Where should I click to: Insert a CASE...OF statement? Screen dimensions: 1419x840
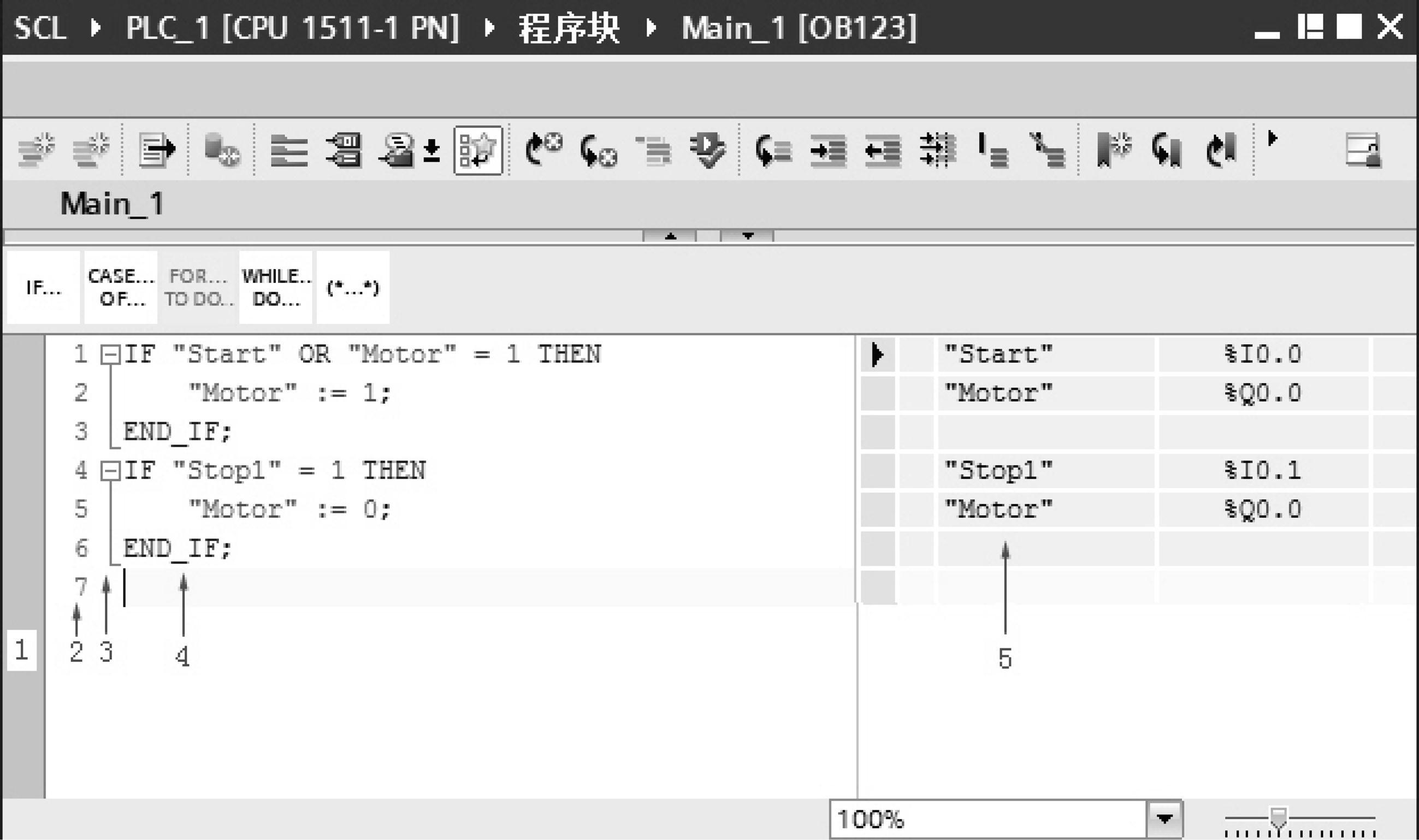pos(120,287)
